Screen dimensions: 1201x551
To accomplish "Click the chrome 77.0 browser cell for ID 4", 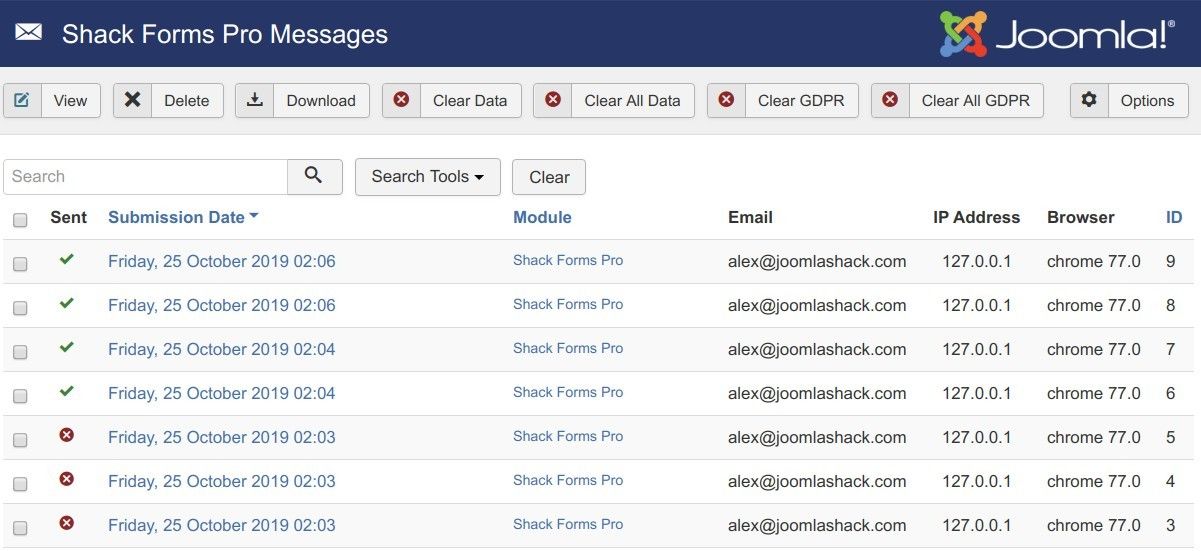I will point(1094,481).
